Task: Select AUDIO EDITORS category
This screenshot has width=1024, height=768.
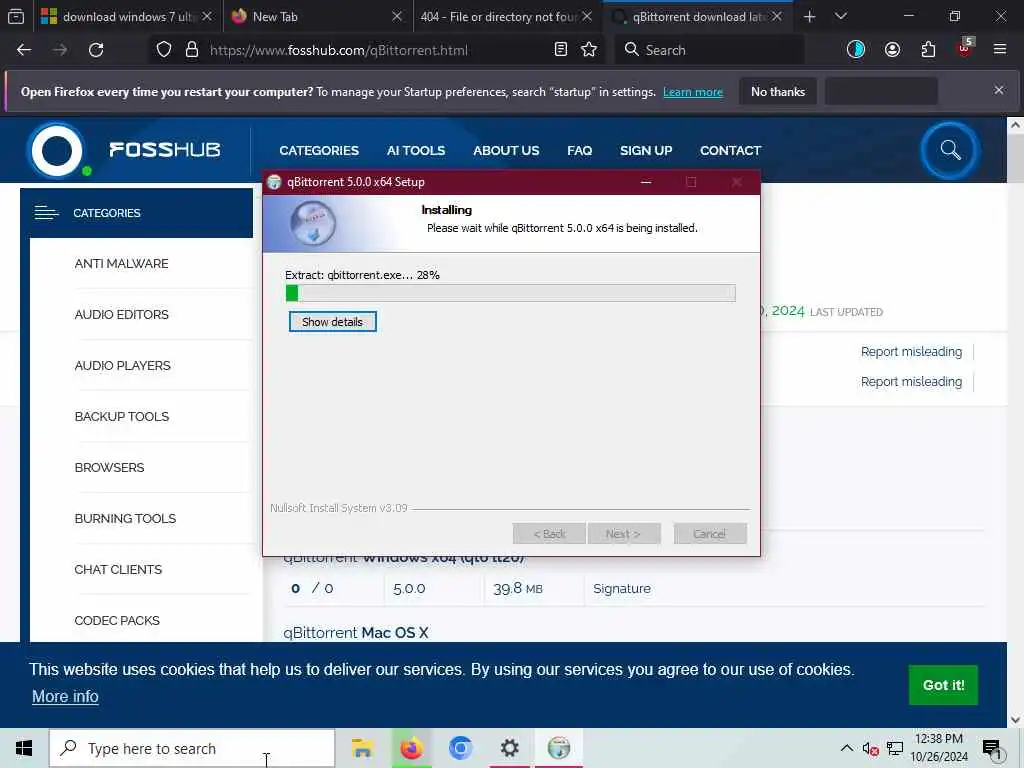Action: [121, 314]
